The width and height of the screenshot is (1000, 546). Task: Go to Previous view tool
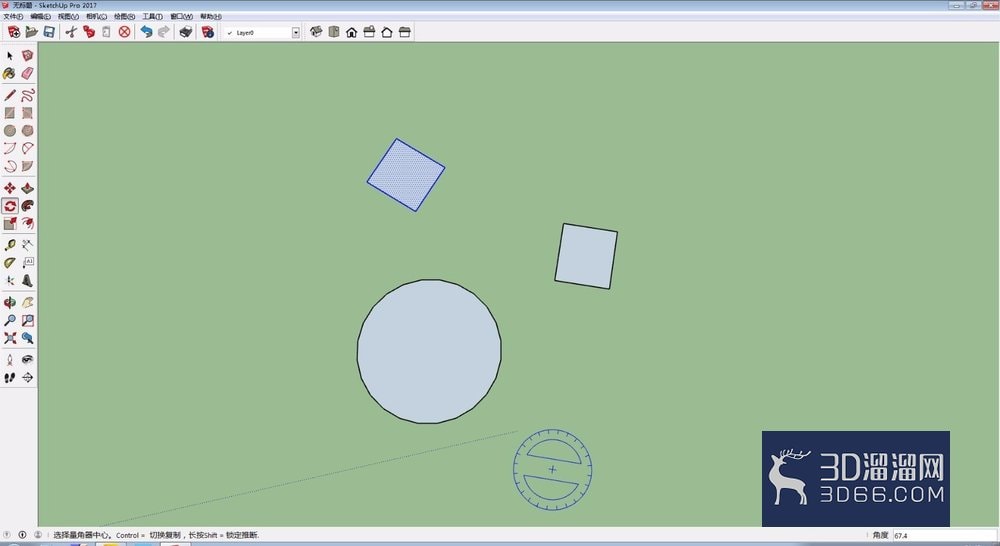[x=27, y=338]
